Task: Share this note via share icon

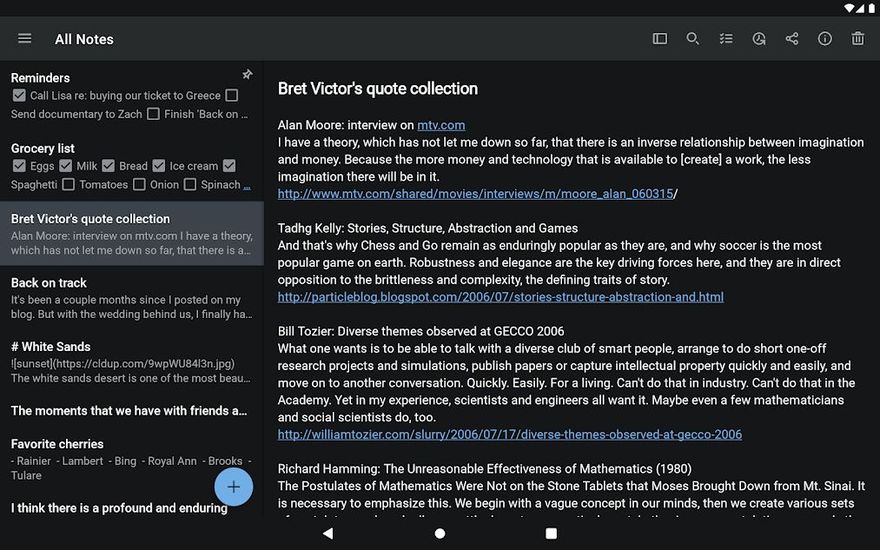Action: (x=792, y=38)
